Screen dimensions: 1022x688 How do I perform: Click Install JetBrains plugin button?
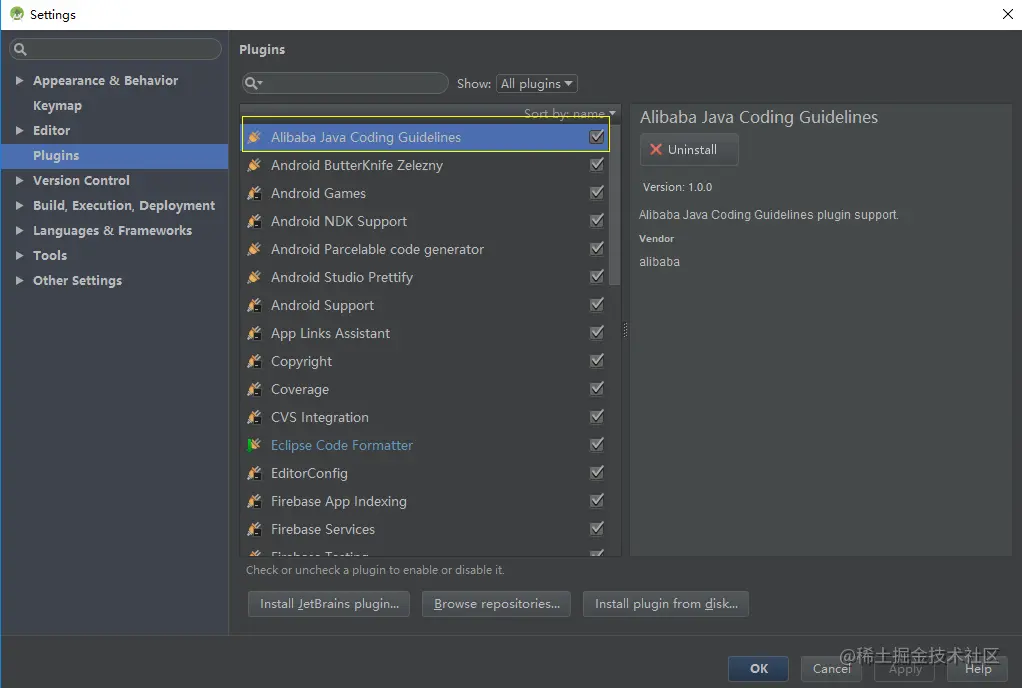329,604
